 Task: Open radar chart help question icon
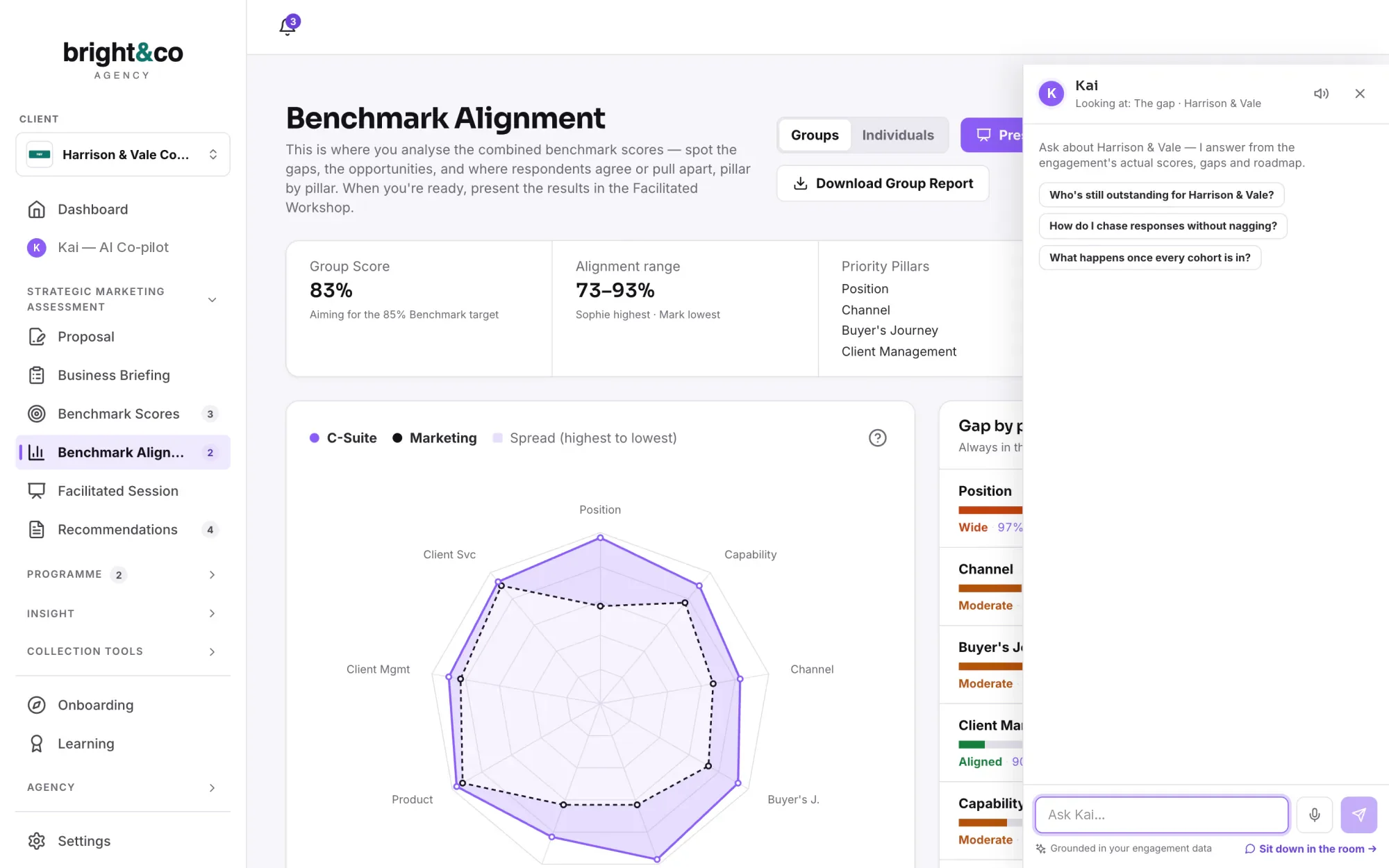878,437
